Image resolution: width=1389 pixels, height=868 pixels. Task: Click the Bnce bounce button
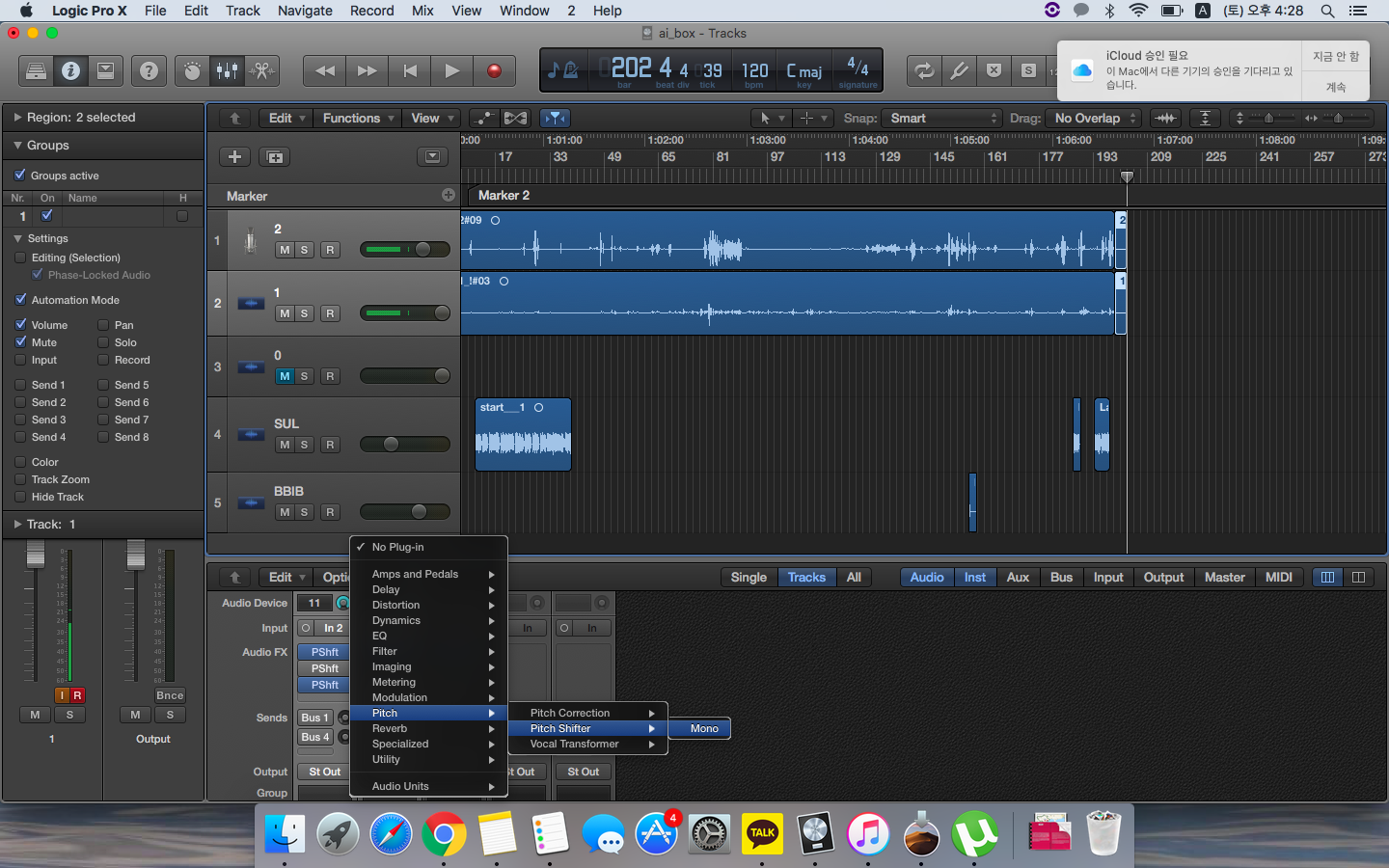(x=170, y=695)
